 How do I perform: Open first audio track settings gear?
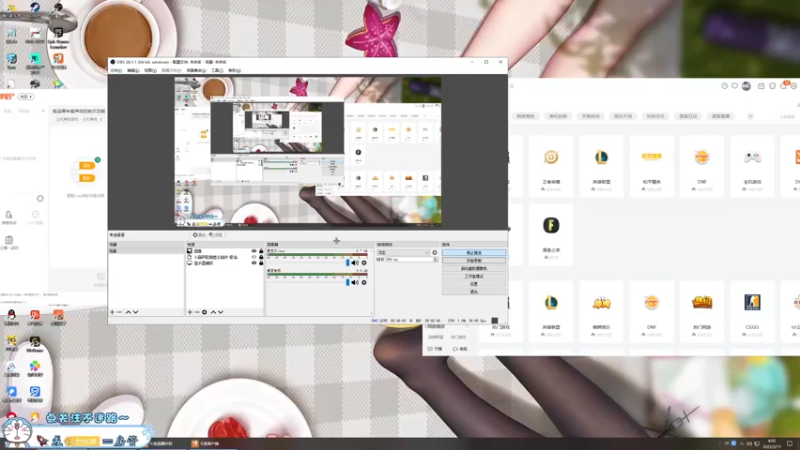[364, 263]
